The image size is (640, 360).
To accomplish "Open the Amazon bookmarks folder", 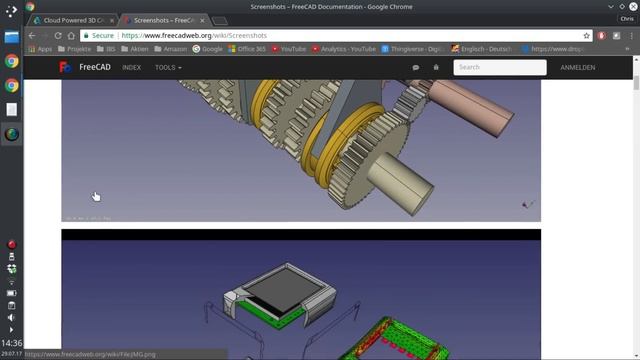I will coord(171,49).
